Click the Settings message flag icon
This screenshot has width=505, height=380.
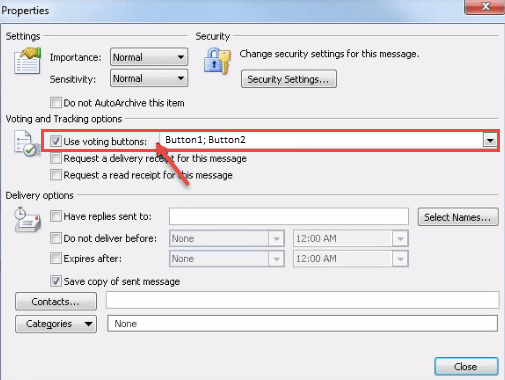(27, 61)
